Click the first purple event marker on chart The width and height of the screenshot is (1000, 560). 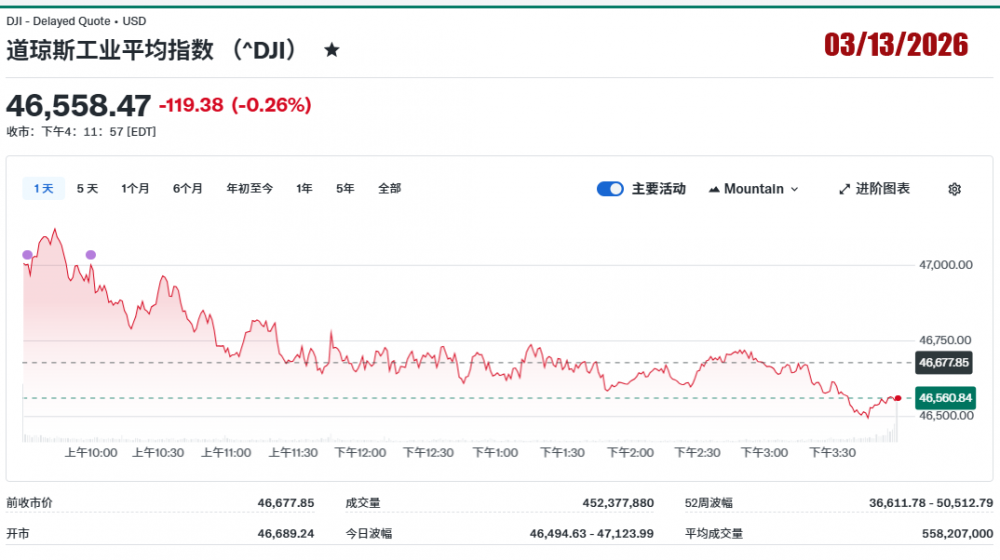27,255
